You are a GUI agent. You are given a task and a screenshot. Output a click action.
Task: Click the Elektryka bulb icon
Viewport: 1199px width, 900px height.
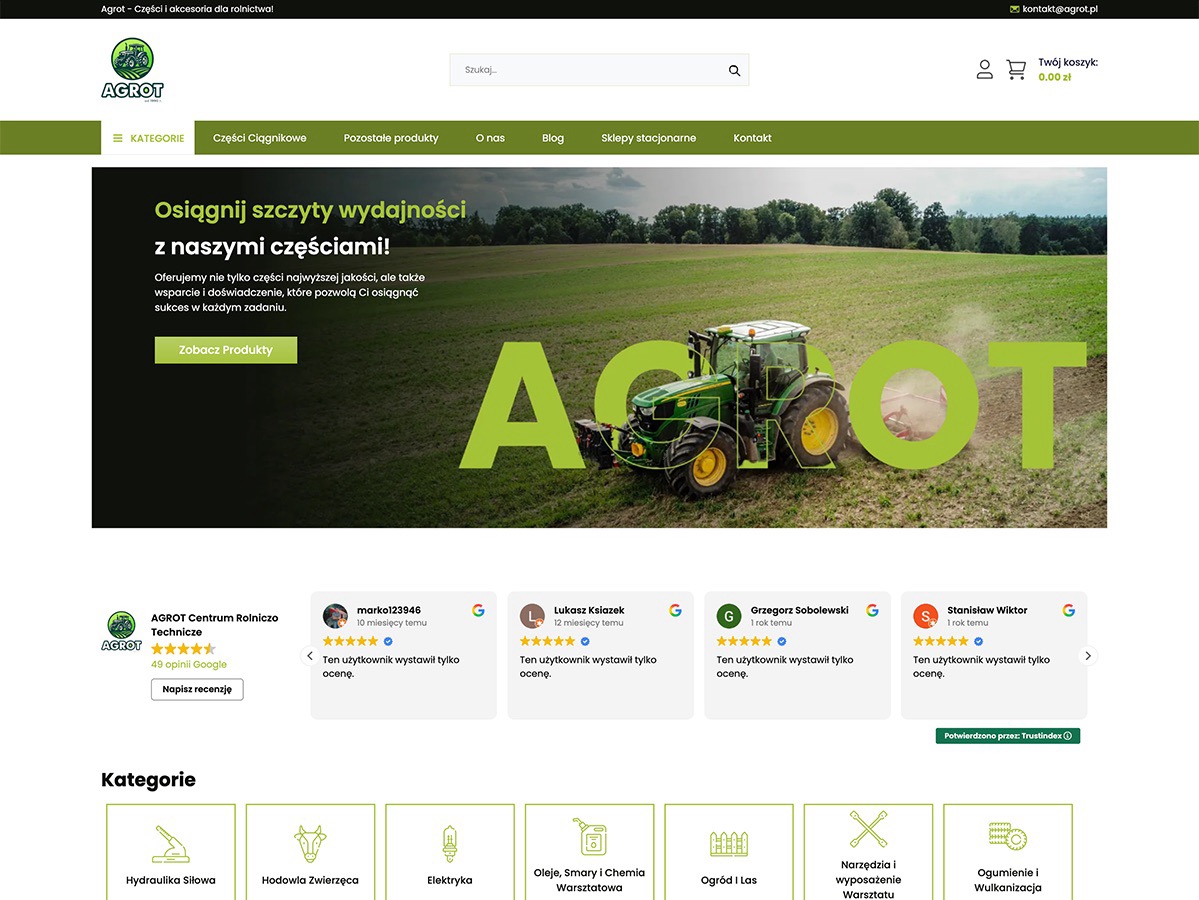(450, 844)
